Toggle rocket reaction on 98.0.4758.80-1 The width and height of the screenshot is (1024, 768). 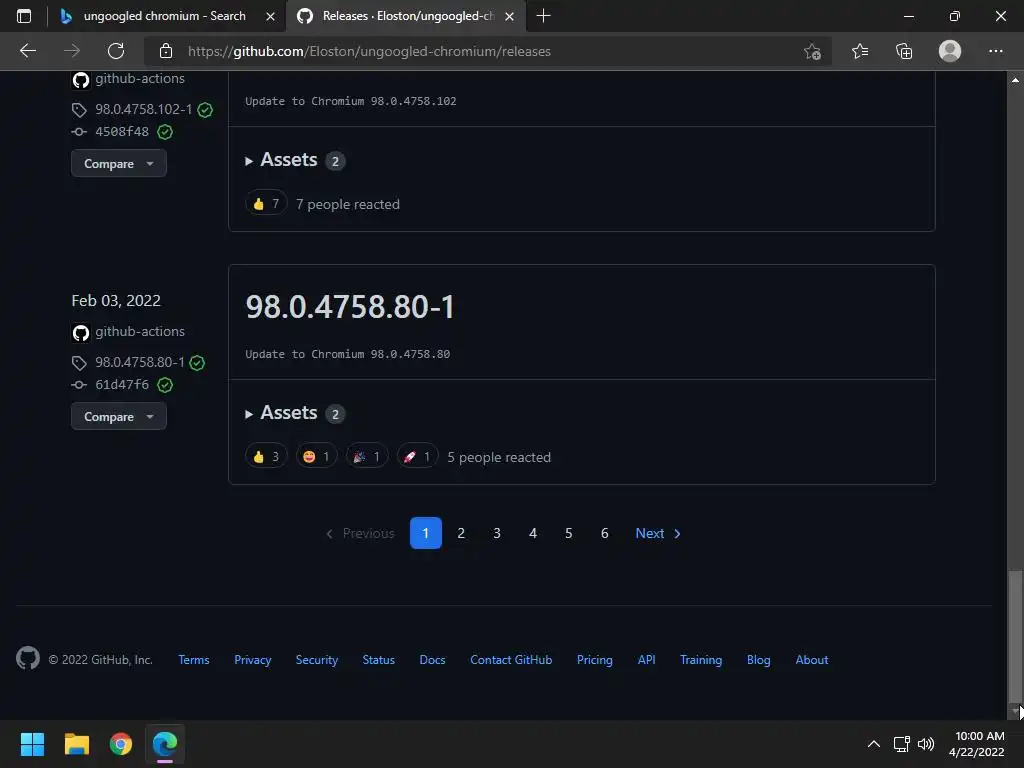pos(417,456)
